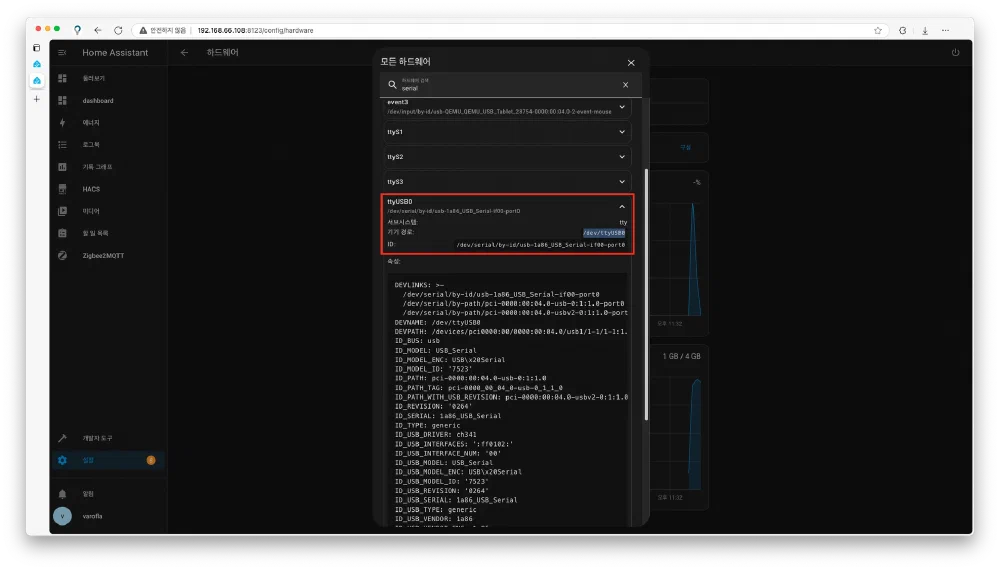Open developer tools hammer icon

click(62, 438)
